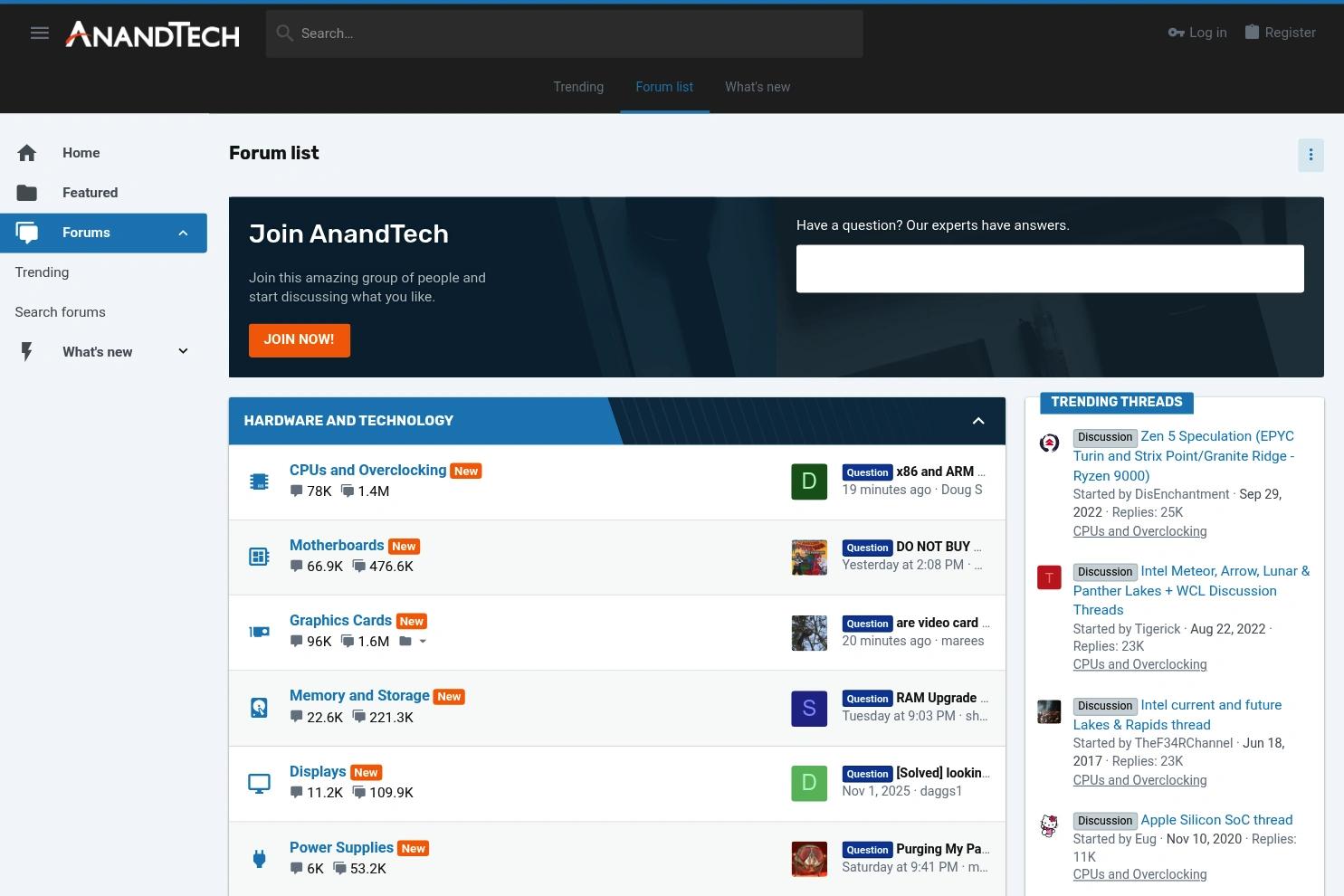The image size is (1344, 896).
Task: Click the top Search field
Action: click(564, 33)
